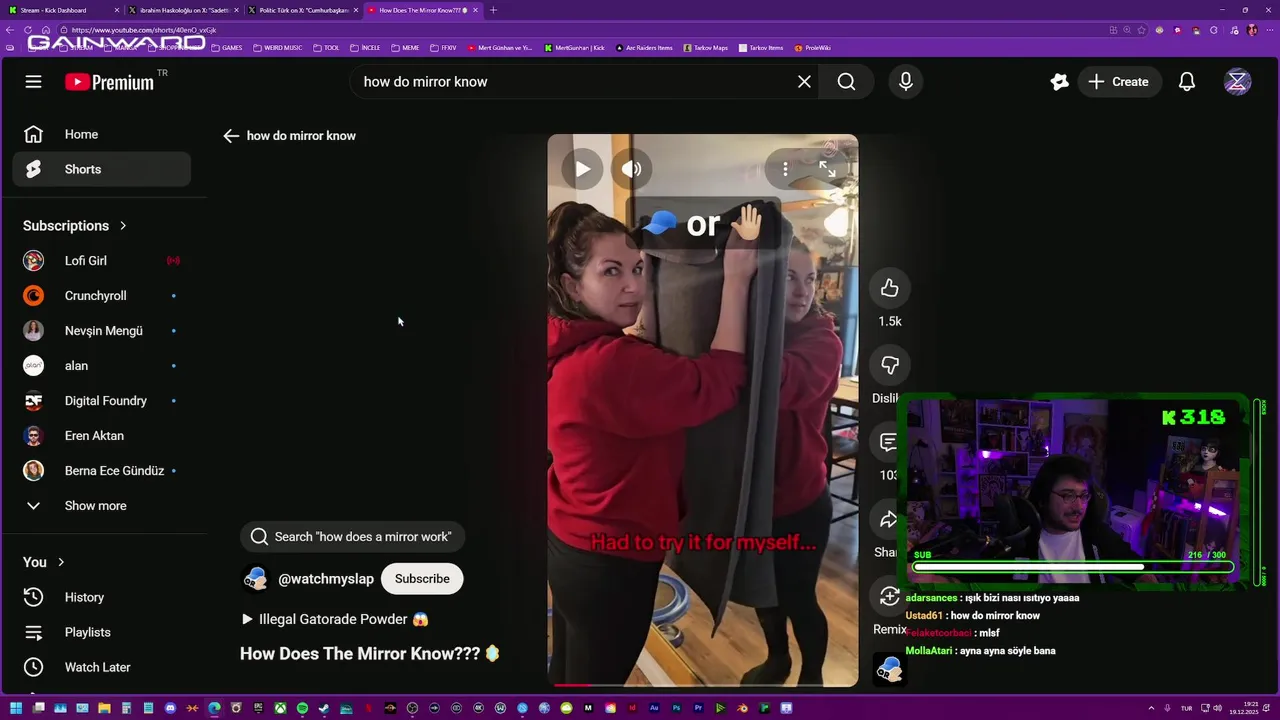Image resolution: width=1280 pixels, height=720 pixels.
Task: Open Discord from the taskbar
Action: coord(170,708)
